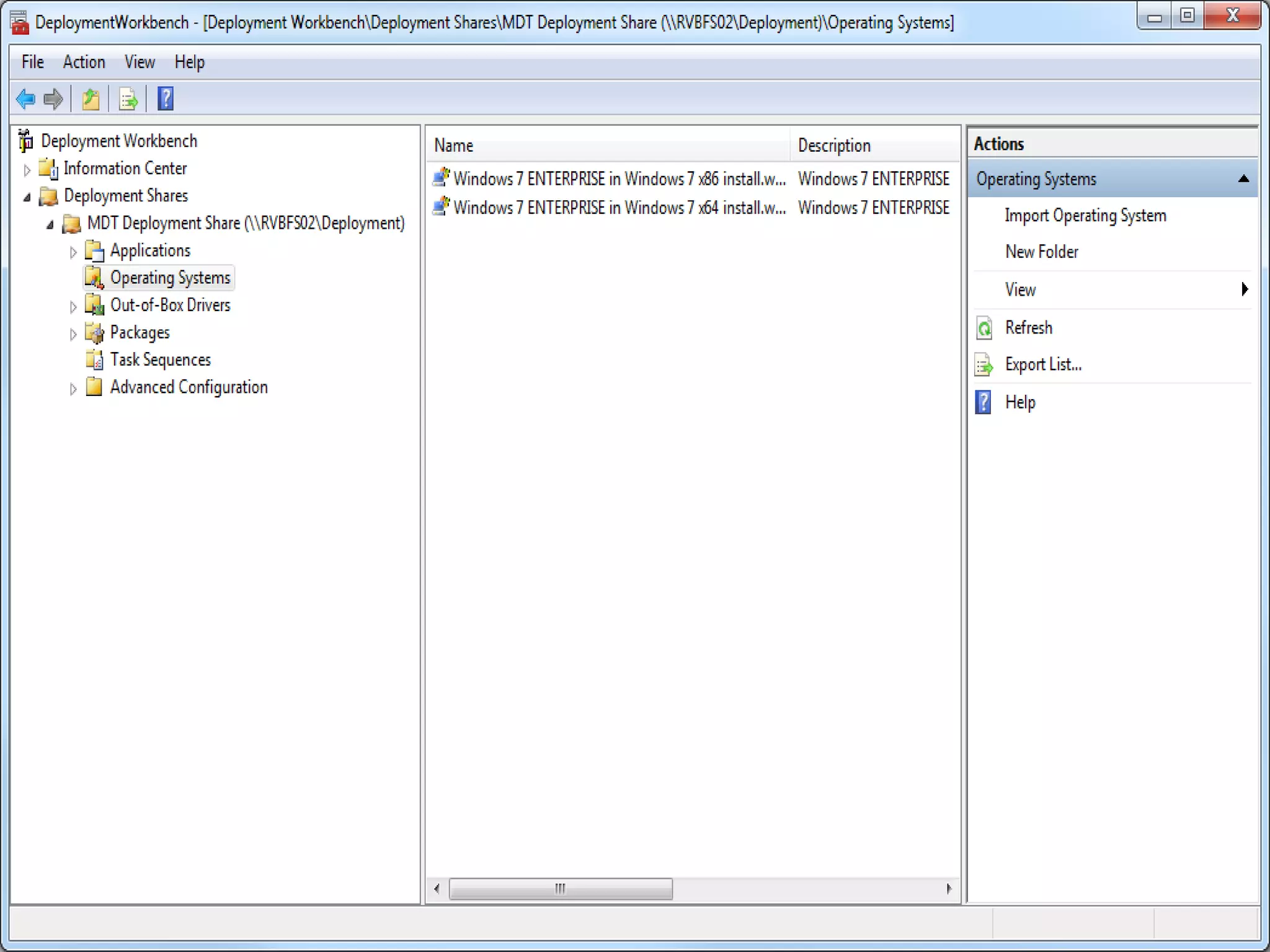Select Operating Systems tree label
Viewport: 1270px width, 952px height.
(x=171, y=278)
